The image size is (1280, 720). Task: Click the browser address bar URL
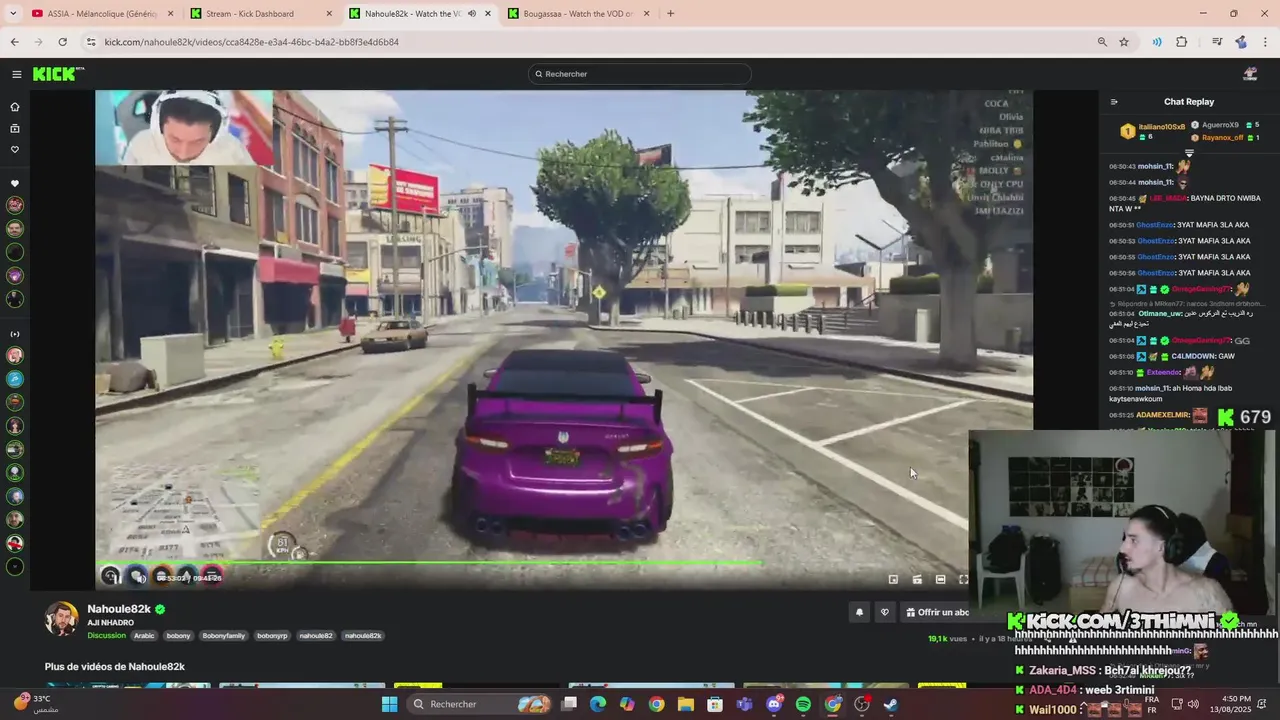[x=251, y=42]
